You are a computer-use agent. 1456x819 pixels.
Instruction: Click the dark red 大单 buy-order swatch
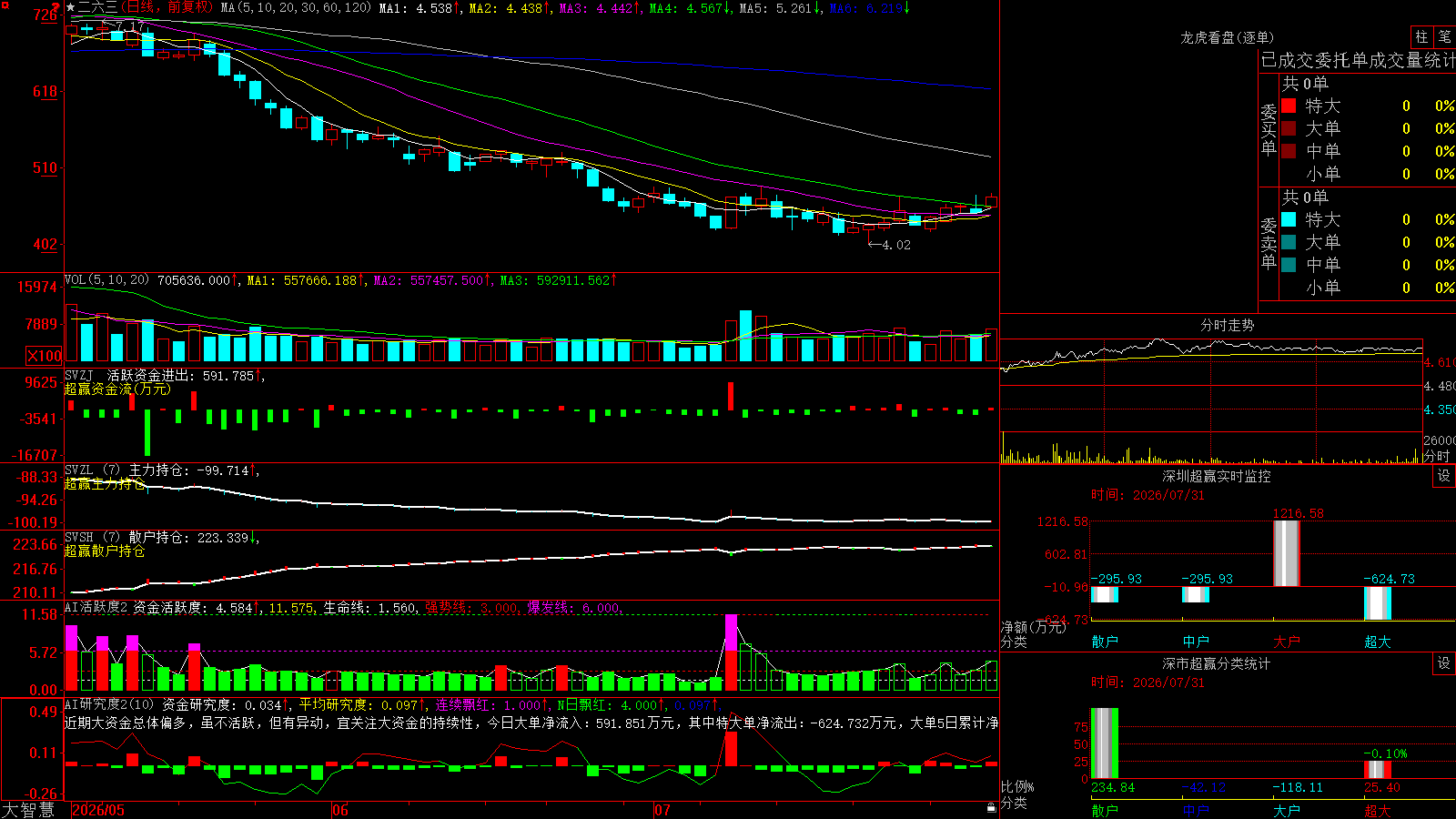tap(1289, 128)
